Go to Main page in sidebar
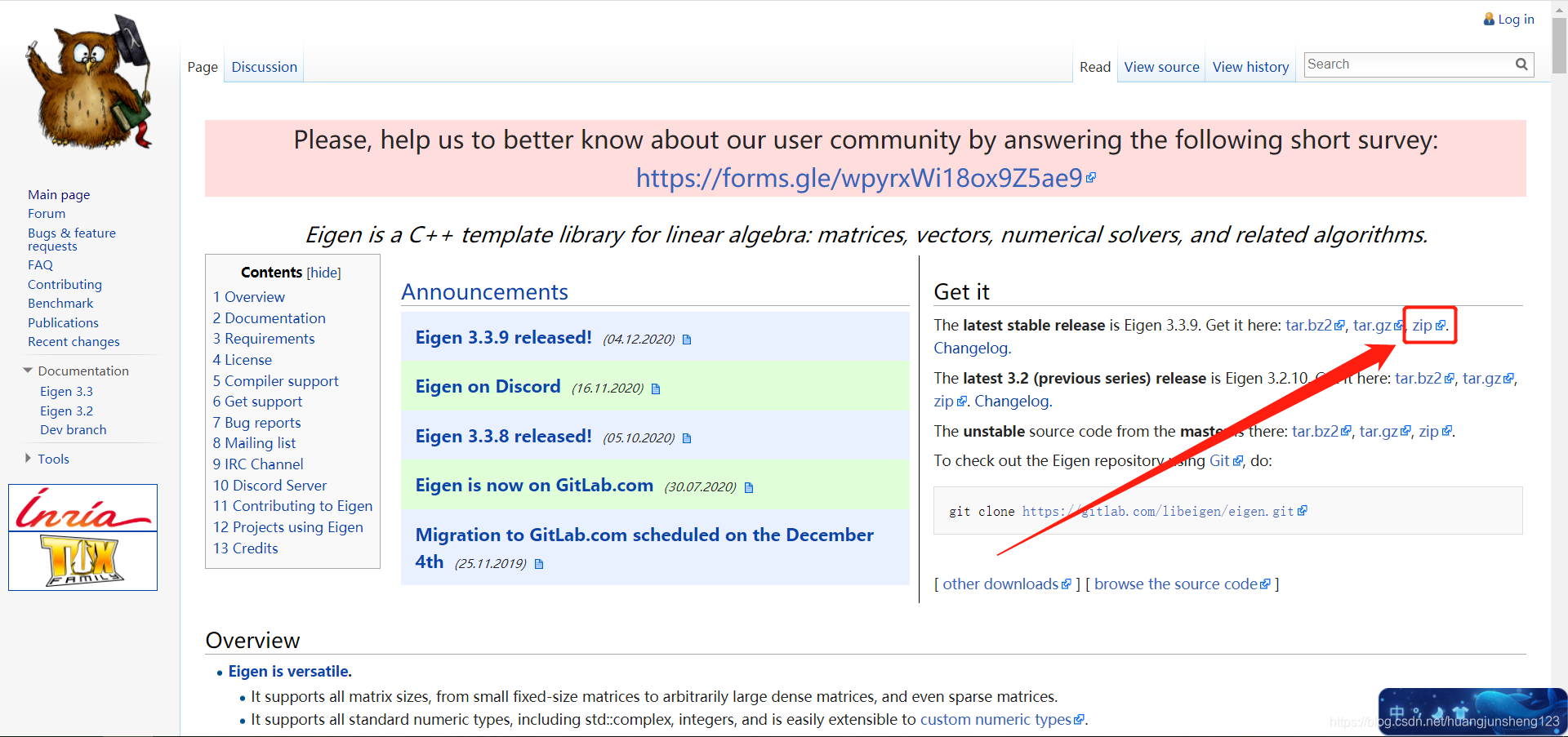Viewport: 1568px width, 737px height. (59, 194)
